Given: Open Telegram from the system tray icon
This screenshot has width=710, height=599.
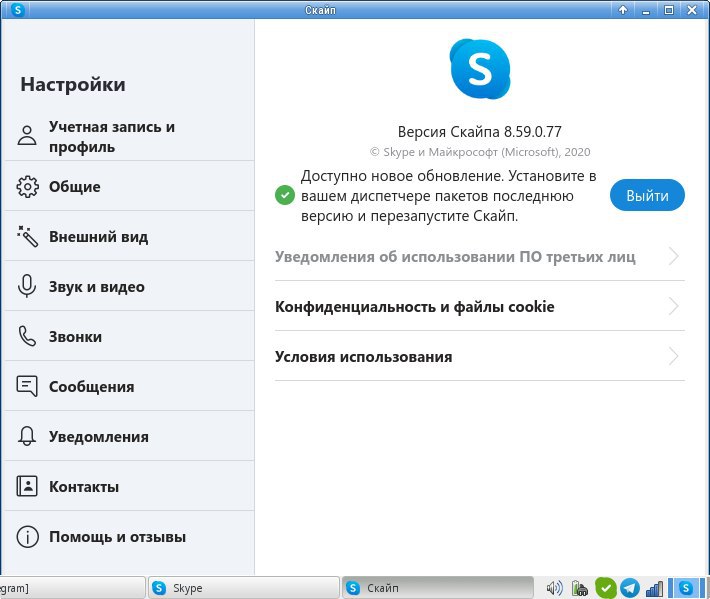Looking at the screenshot, I should [629, 588].
